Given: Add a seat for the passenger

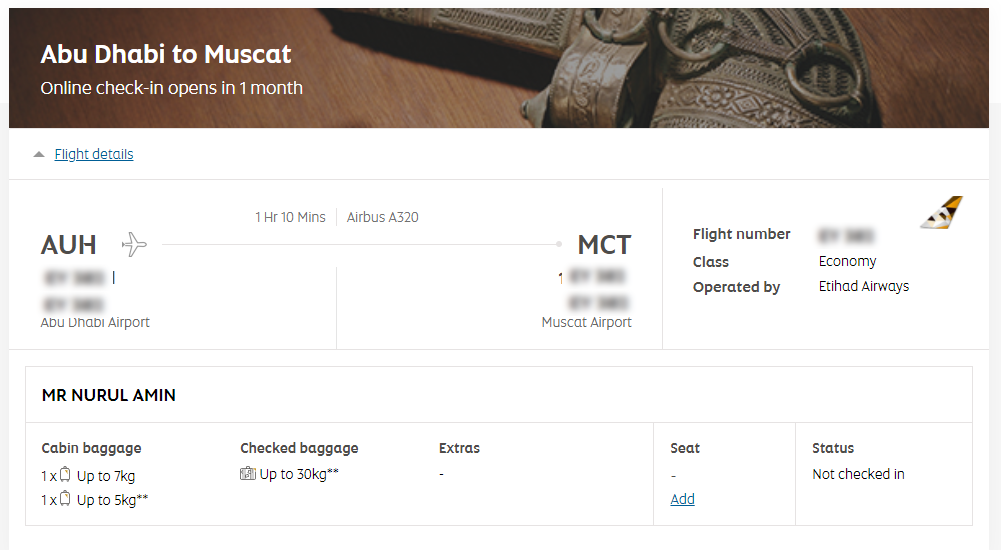Looking at the screenshot, I should [682, 499].
